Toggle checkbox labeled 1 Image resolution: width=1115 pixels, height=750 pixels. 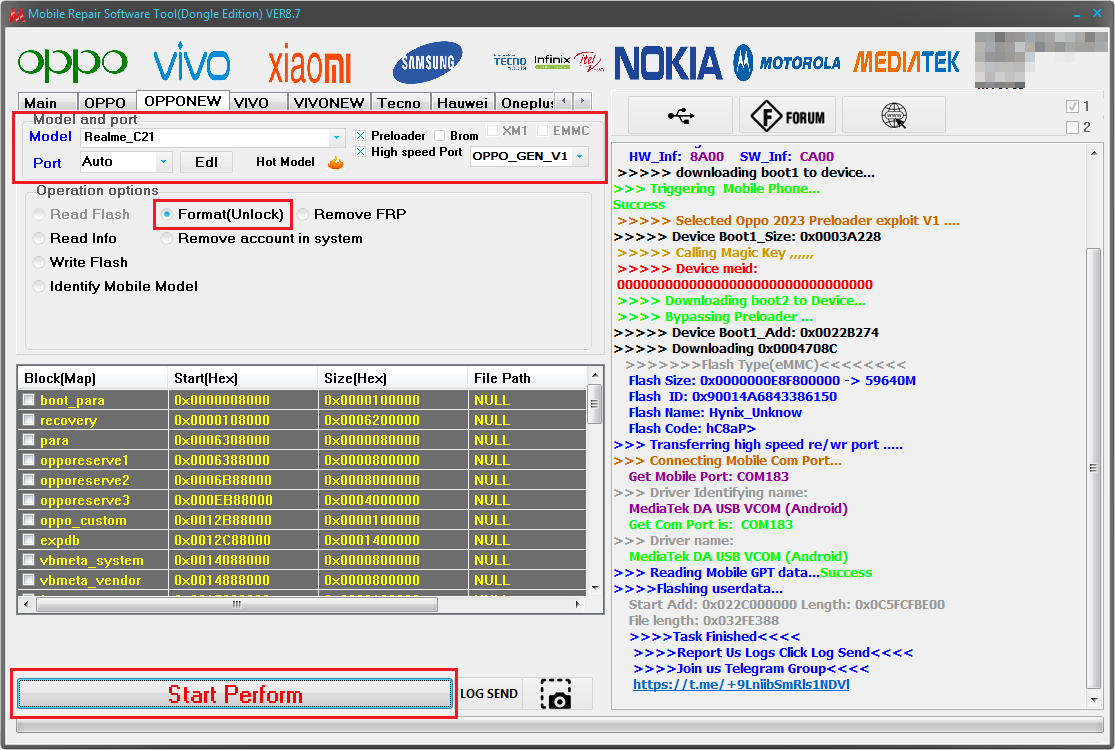point(1072,107)
